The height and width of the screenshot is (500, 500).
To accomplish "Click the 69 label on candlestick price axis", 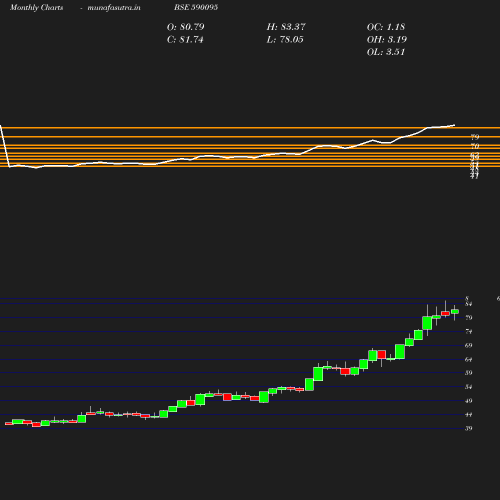I will coord(469,345).
